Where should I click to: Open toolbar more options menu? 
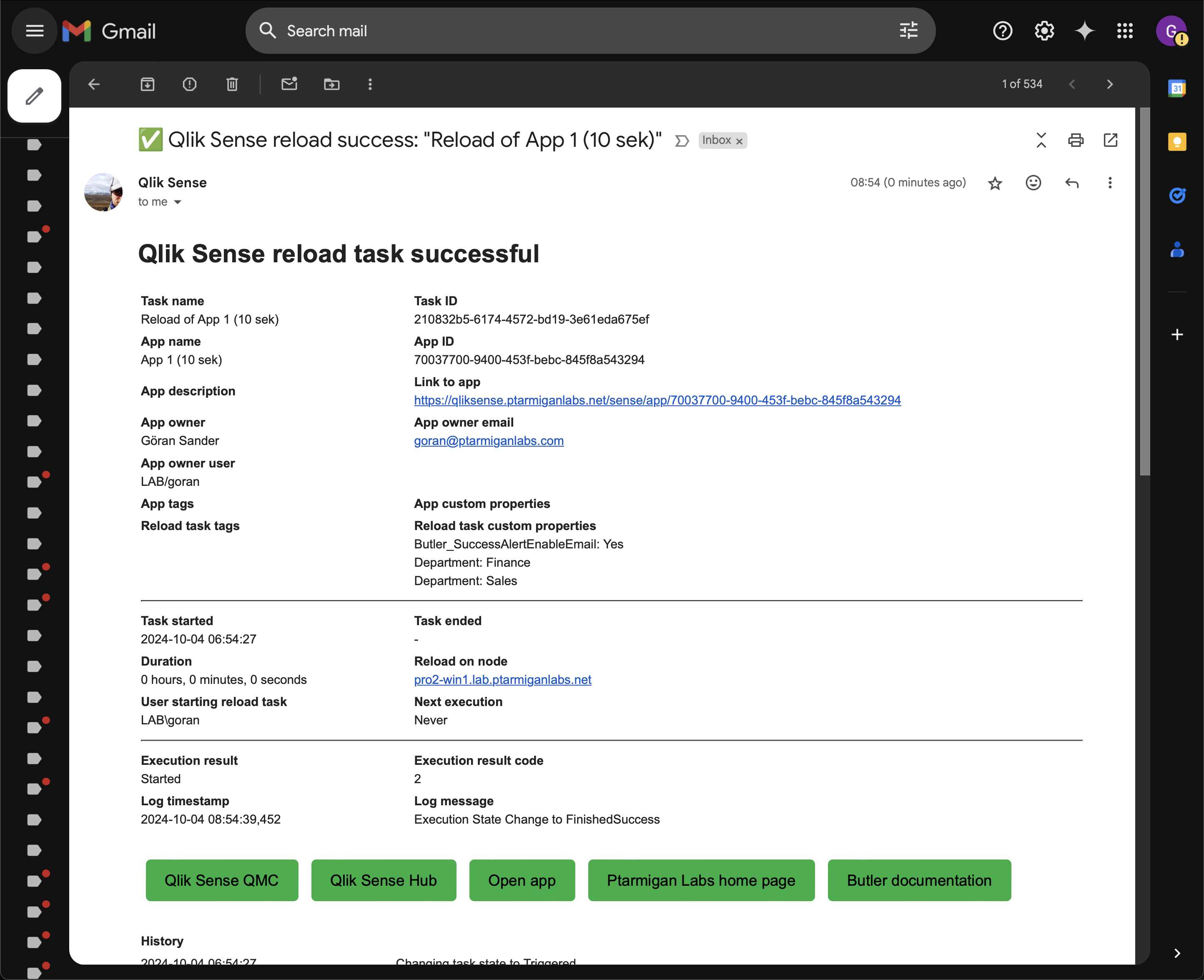pyautogui.click(x=370, y=84)
